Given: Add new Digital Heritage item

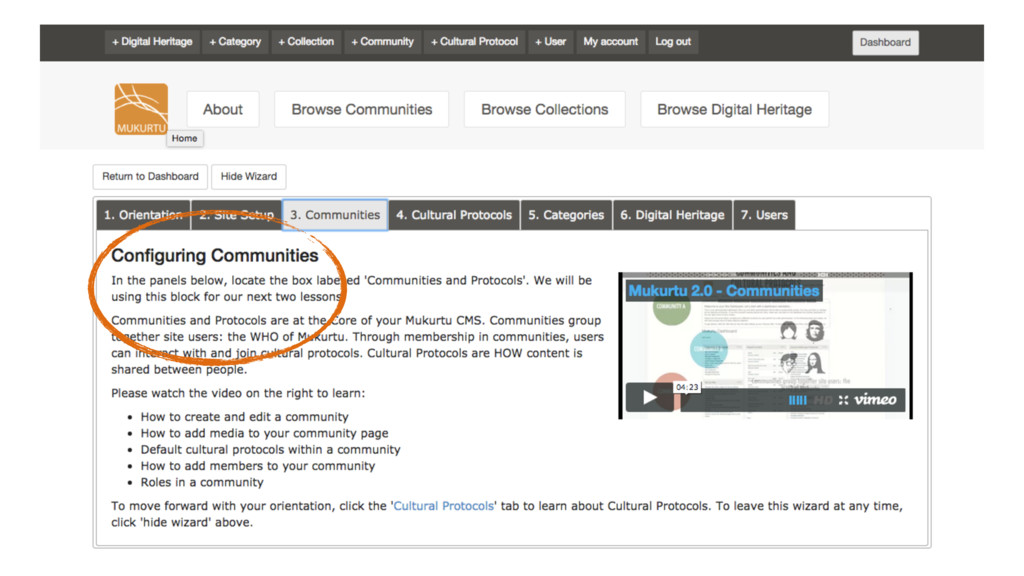Looking at the screenshot, I should [152, 42].
